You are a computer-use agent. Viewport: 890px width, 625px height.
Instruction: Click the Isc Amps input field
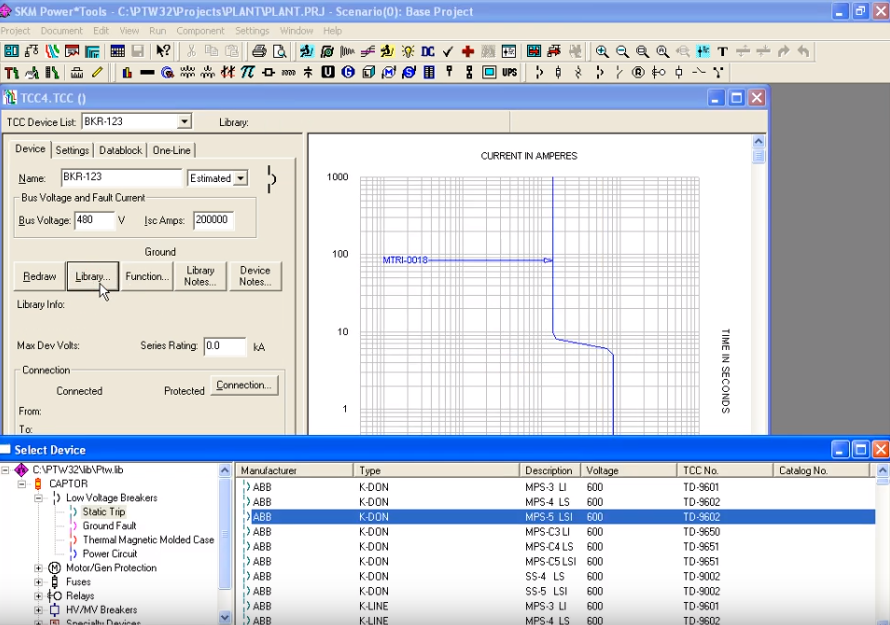point(214,220)
